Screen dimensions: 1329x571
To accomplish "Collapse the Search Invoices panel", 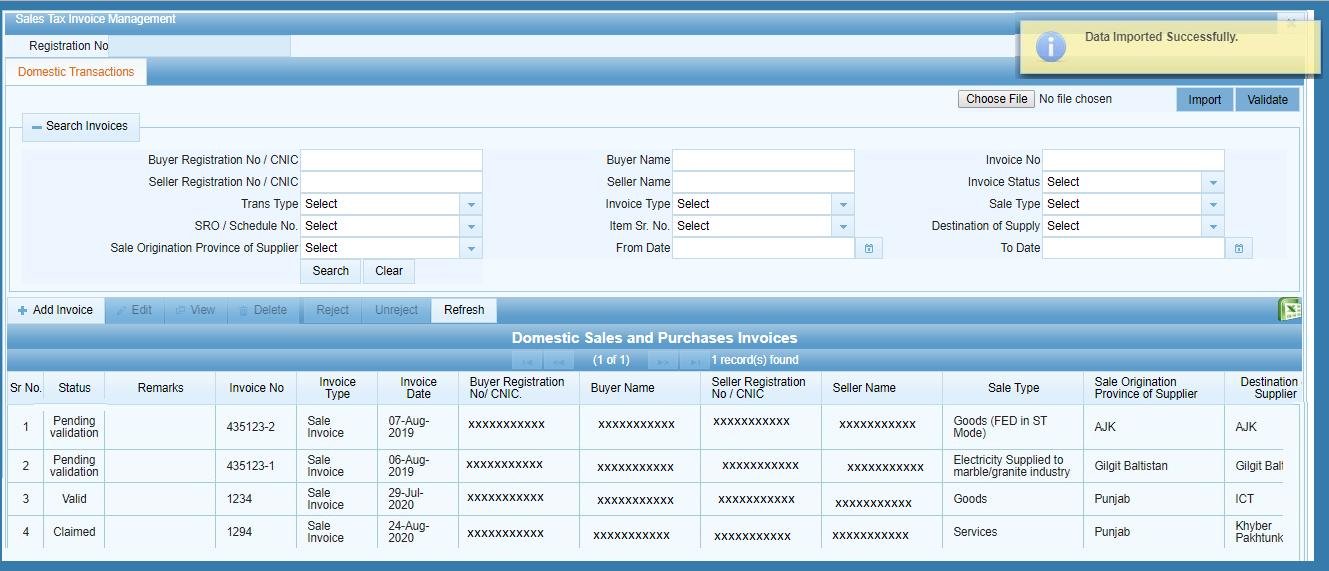I will coord(37,127).
